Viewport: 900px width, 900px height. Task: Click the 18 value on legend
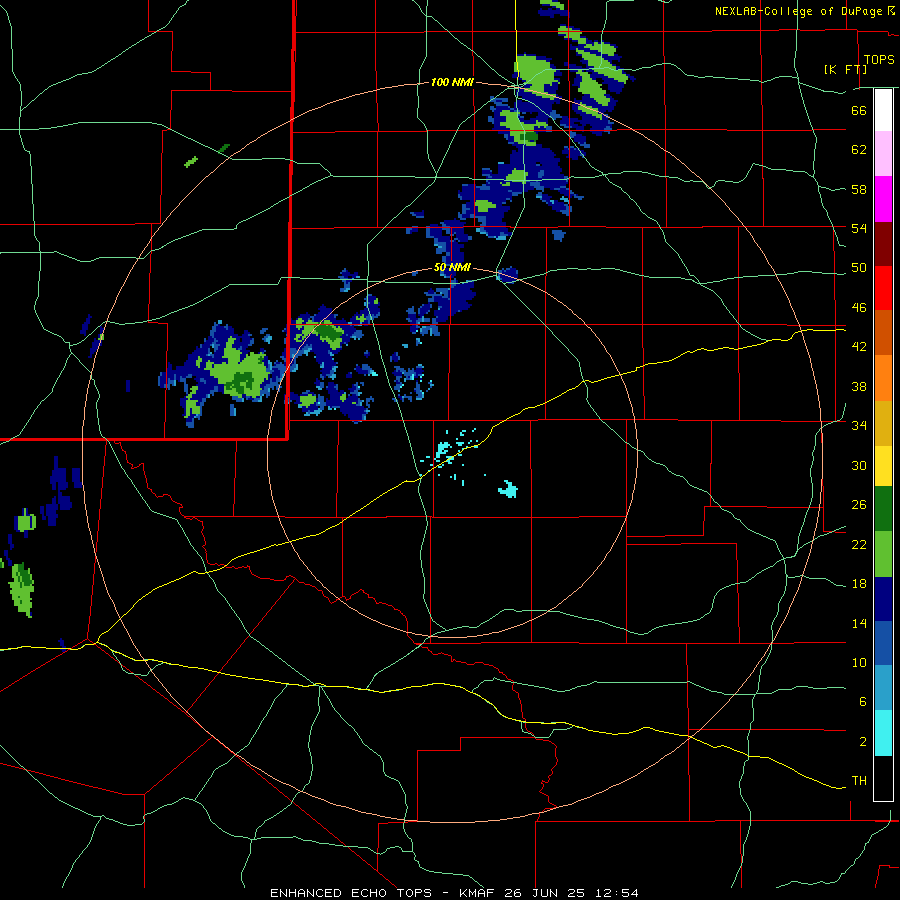pyautogui.click(x=859, y=584)
